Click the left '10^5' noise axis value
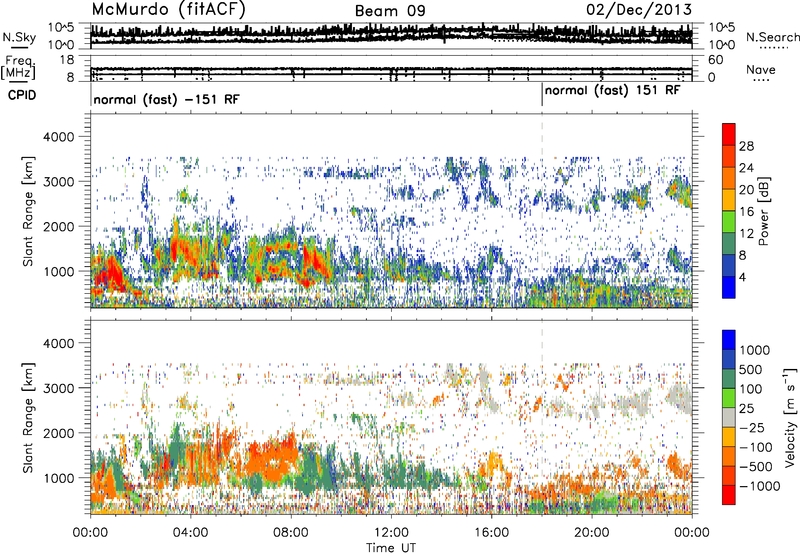 click(61, 27)
